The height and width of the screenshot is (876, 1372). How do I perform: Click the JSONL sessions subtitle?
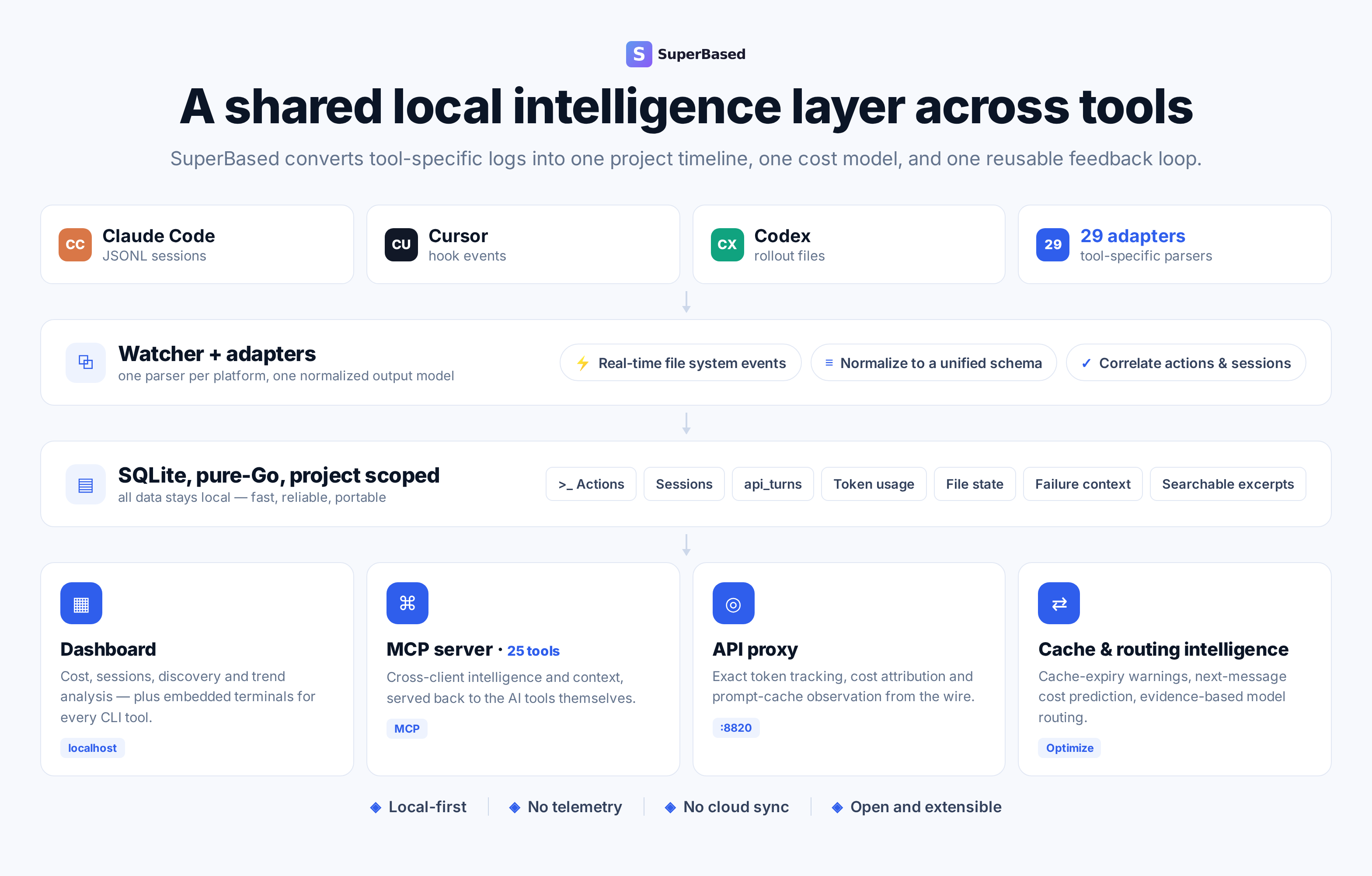(154, 256)
